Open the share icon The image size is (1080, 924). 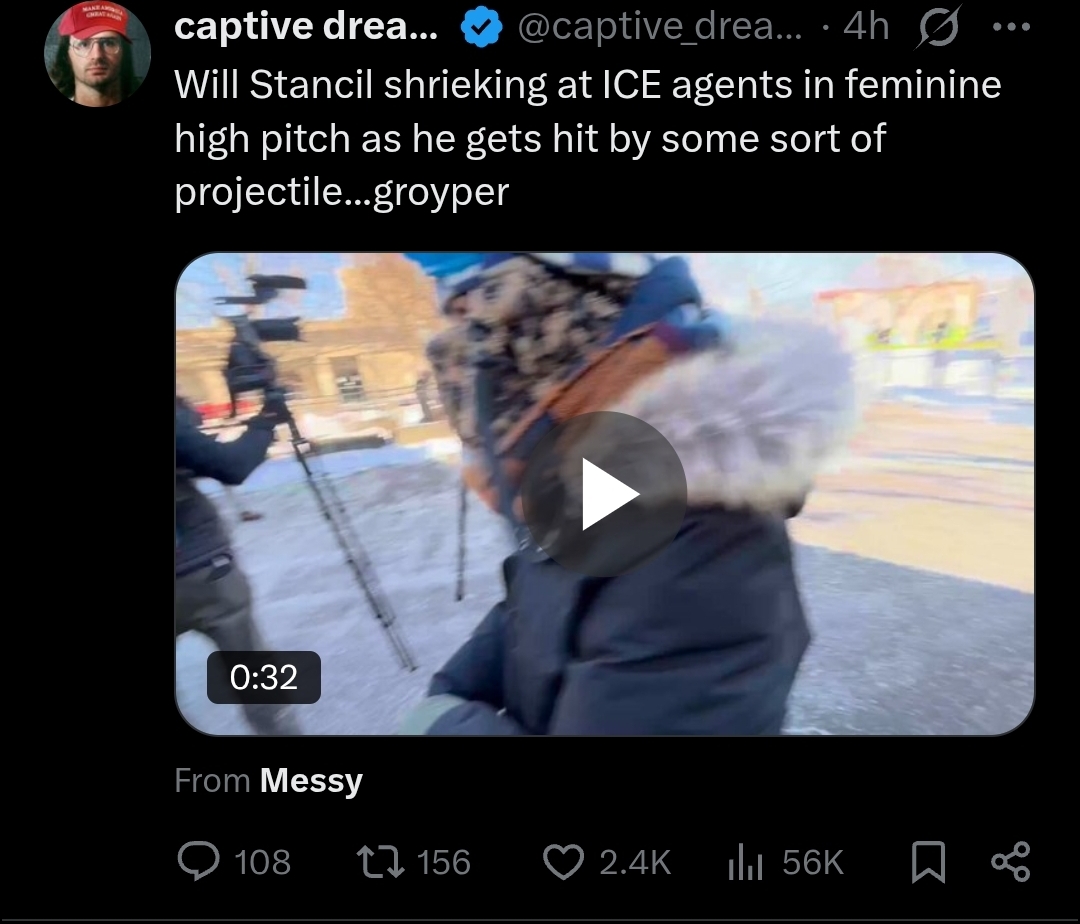pos(1010,861)
